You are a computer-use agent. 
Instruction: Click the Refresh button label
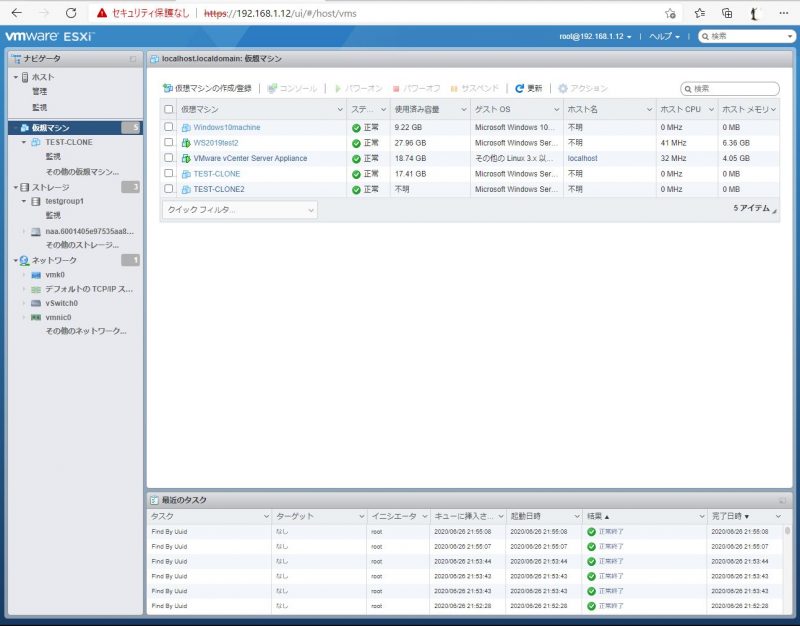[535, 88]
